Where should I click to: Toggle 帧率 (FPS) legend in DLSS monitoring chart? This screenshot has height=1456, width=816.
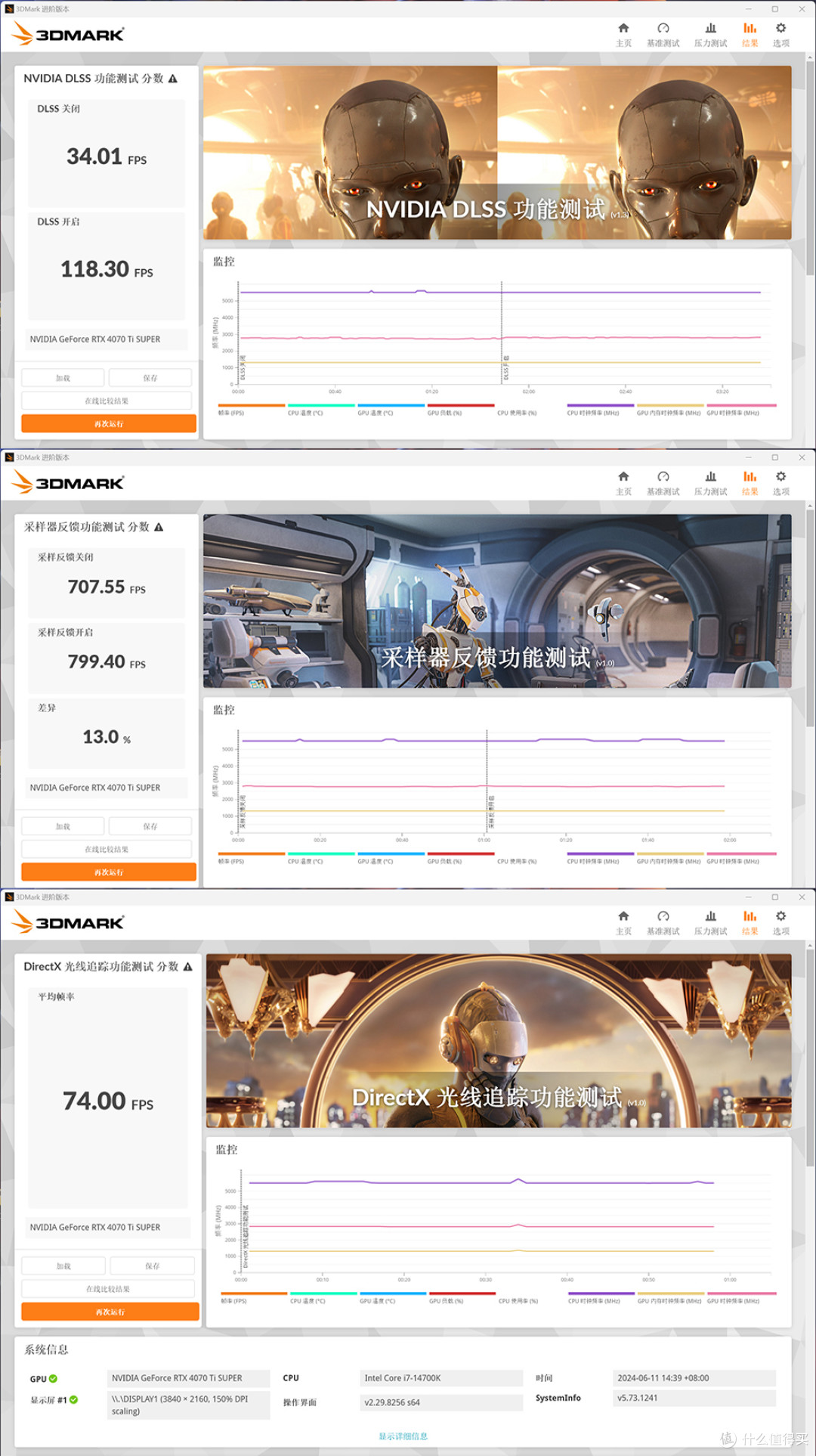(251, 410)
